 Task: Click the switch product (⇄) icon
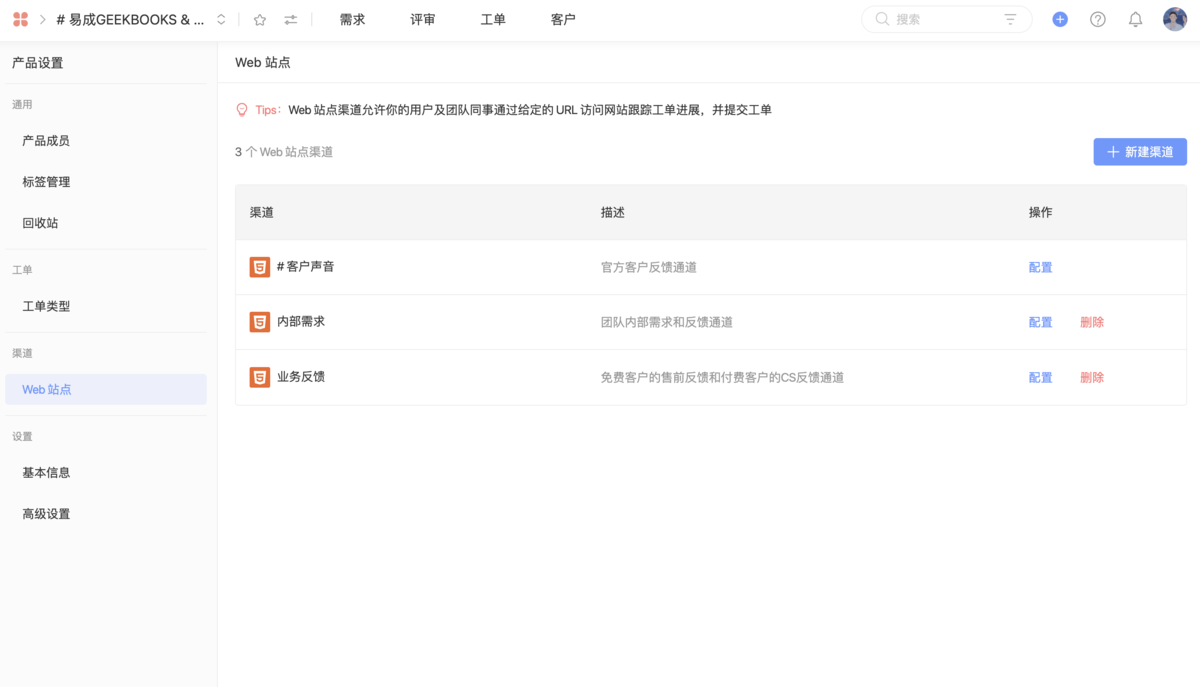coord(290,18)
